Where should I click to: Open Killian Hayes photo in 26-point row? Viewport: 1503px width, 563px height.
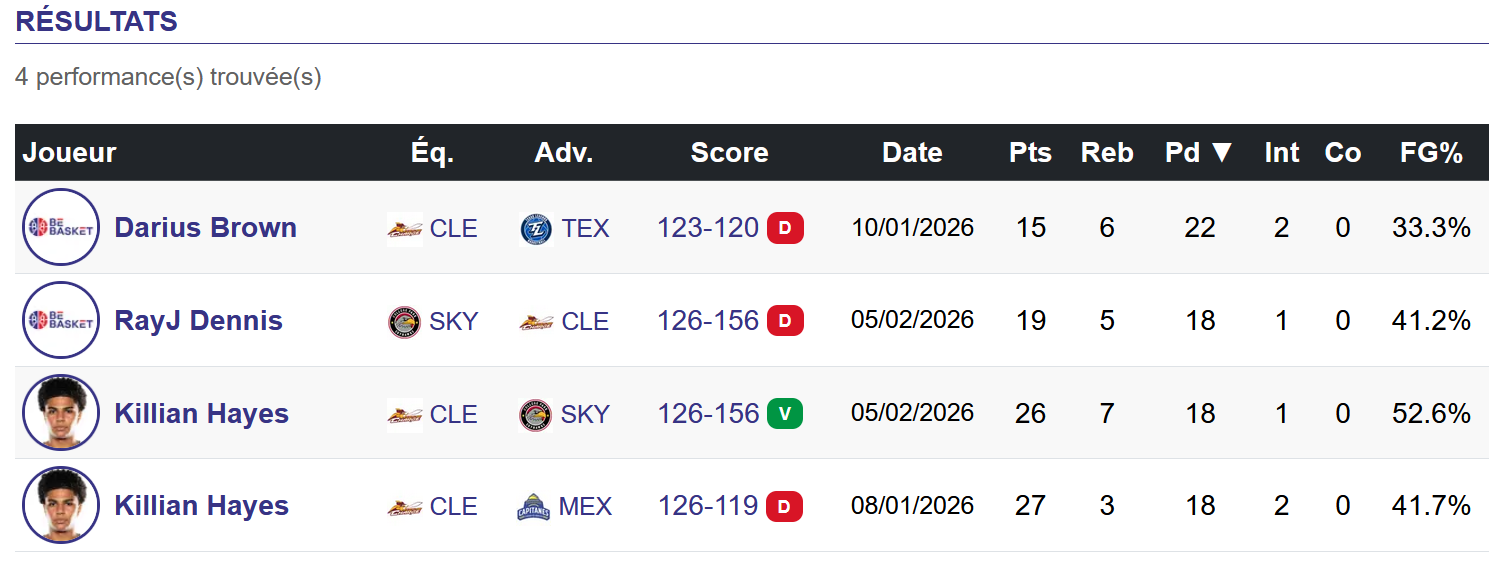pyautogui.click(x=61, y=413)
